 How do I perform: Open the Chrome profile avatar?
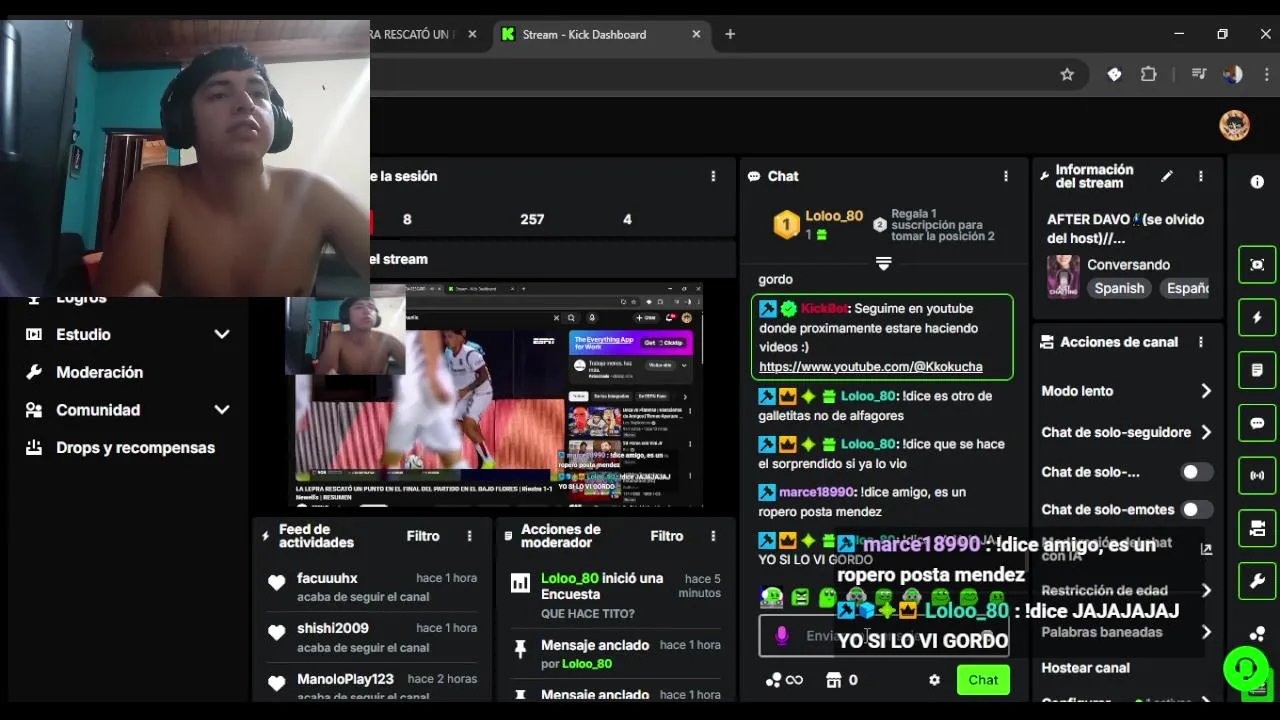pyautogui.click(x=1233, y=74)
